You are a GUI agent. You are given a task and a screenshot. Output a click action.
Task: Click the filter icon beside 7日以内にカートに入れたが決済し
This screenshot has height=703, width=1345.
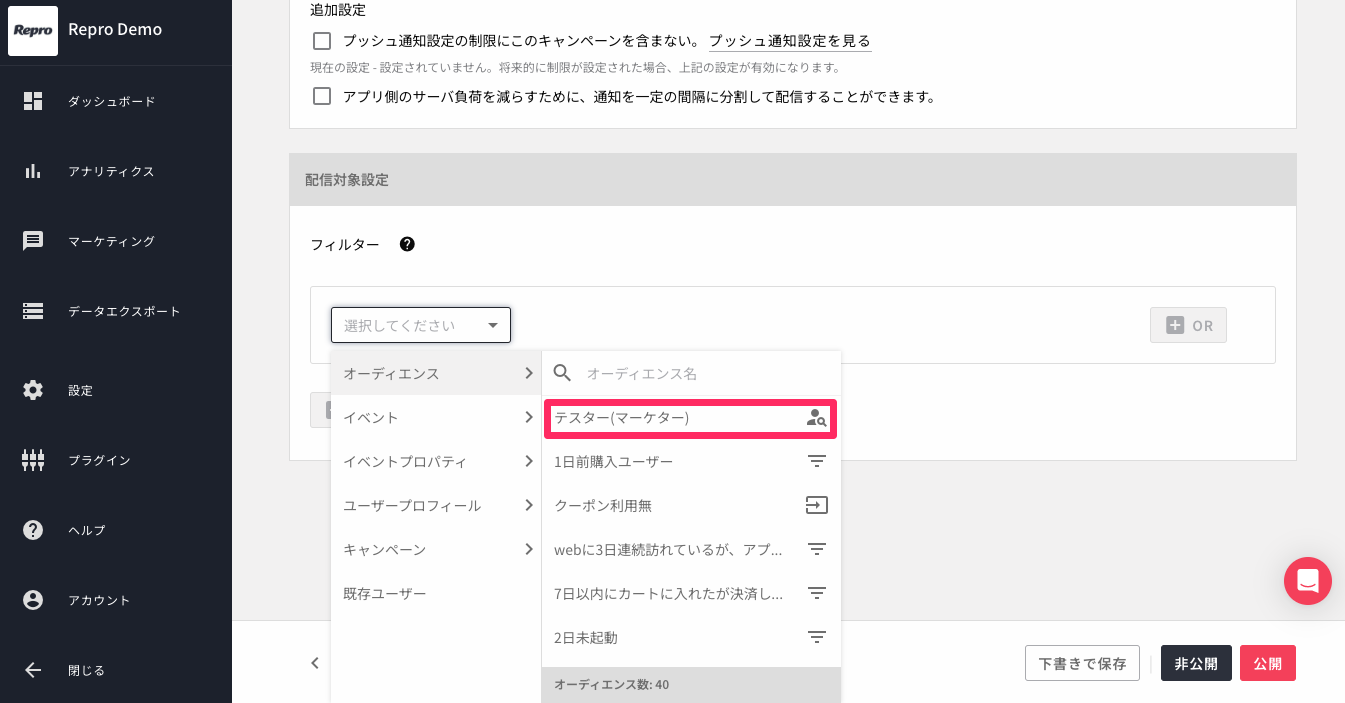pyautogui.click(x=817, y=594)
